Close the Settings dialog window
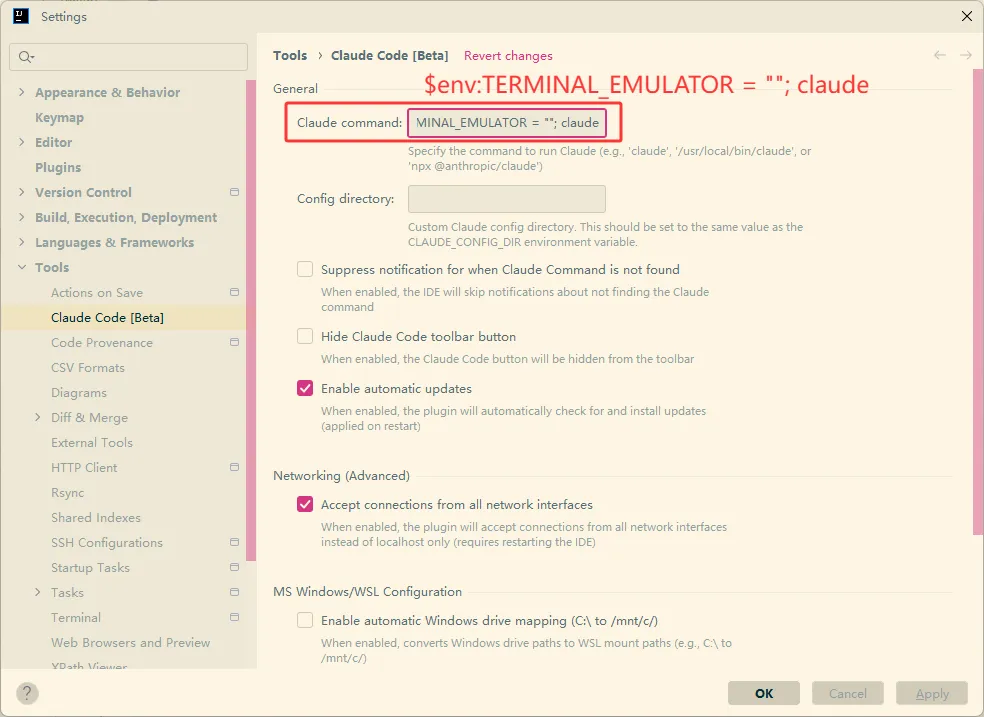984x717 pixels. pyautogui.click(x=966, y=16)
